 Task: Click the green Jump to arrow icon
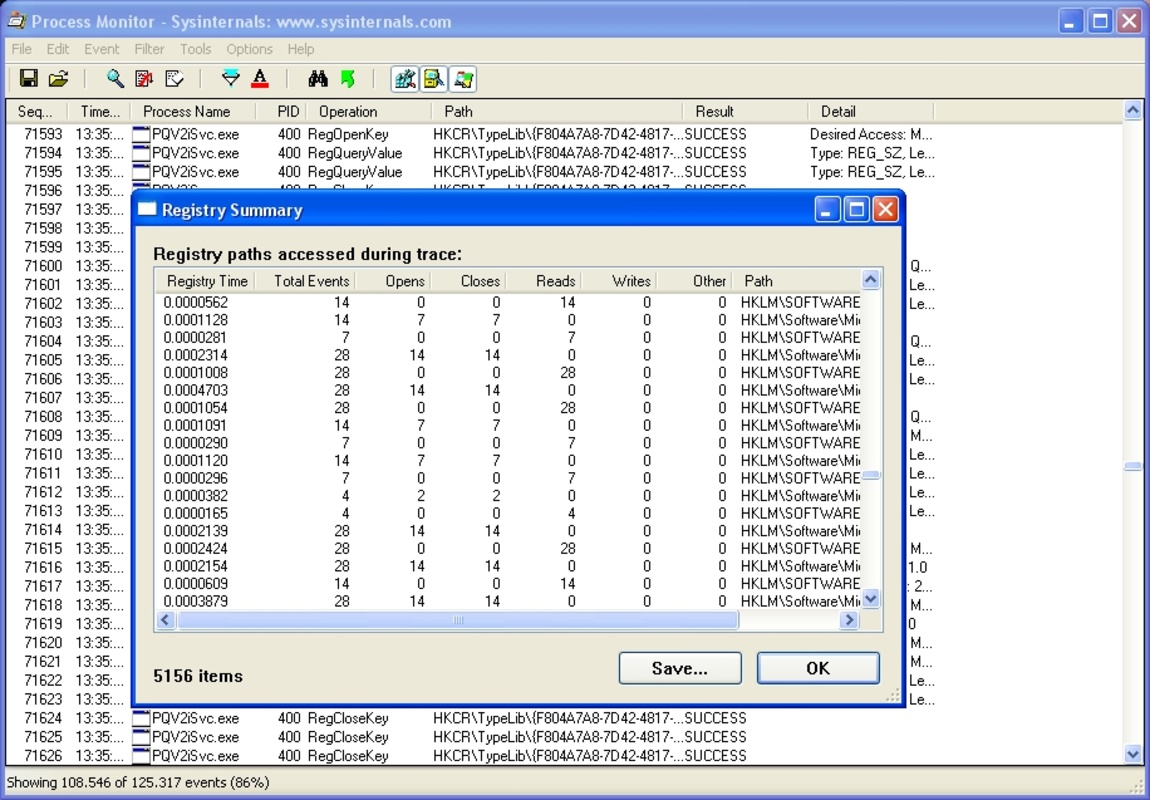click(x=347, y=79)
